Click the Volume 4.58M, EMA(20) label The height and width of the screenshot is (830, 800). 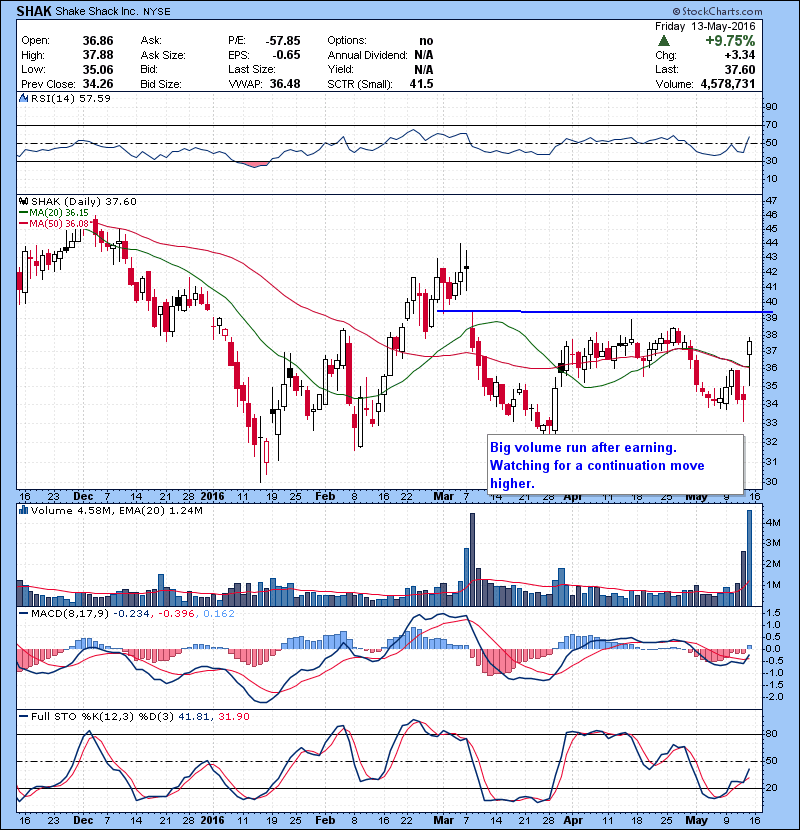pos(116,511)
